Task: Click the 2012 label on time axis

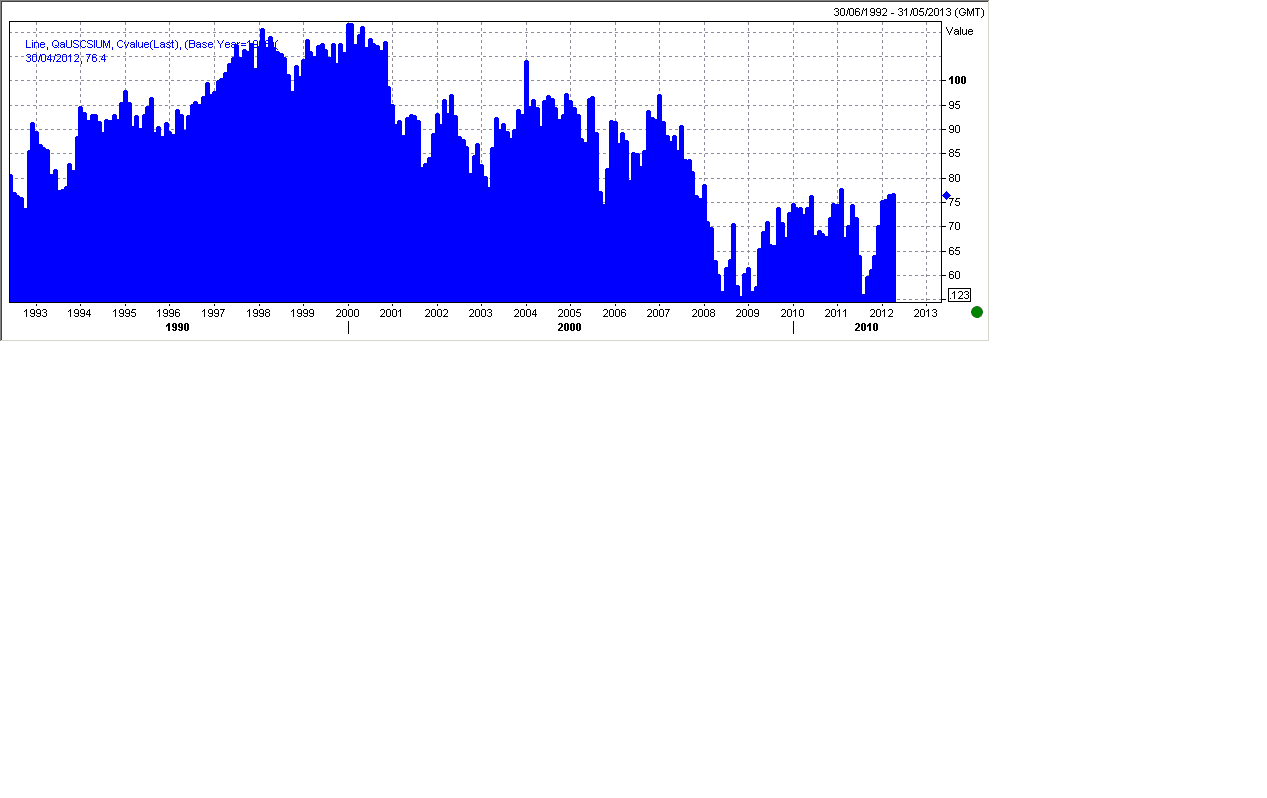Action: (881, 313)
